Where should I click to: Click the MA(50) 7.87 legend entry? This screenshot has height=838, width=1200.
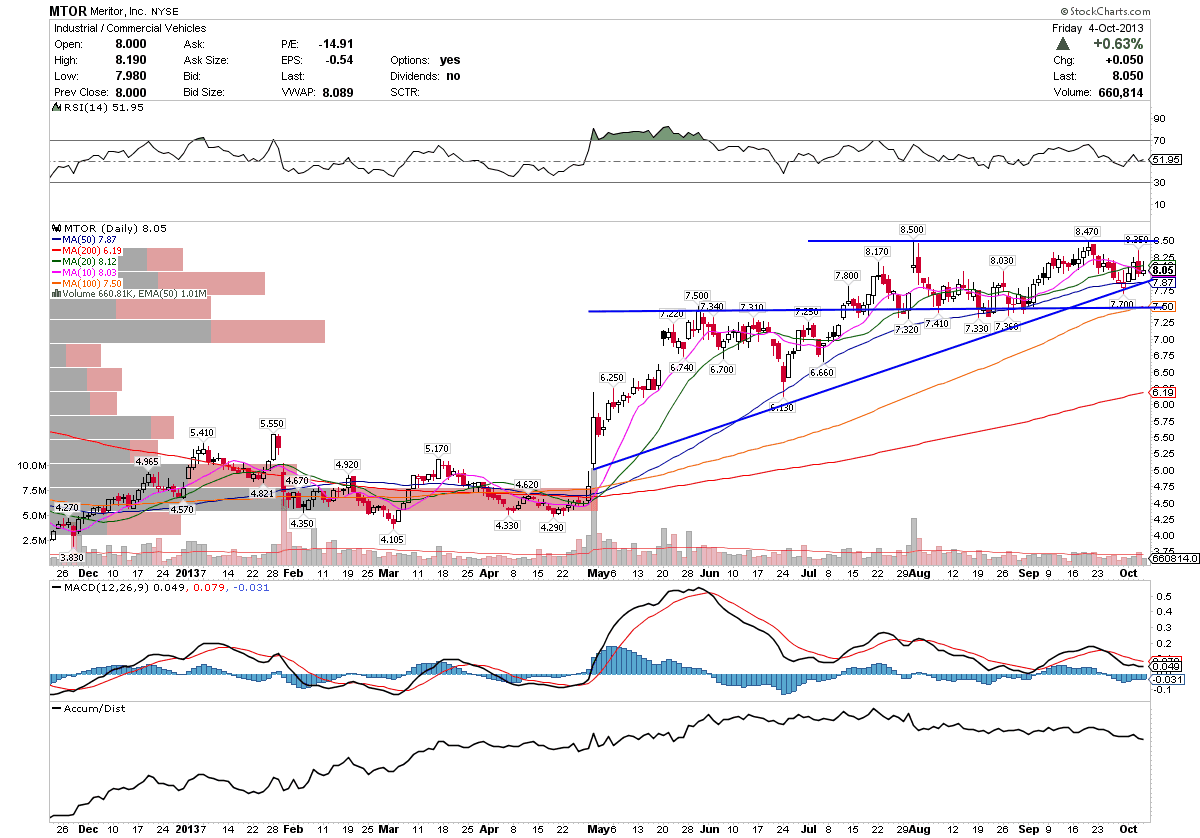(x=85, y=240)
